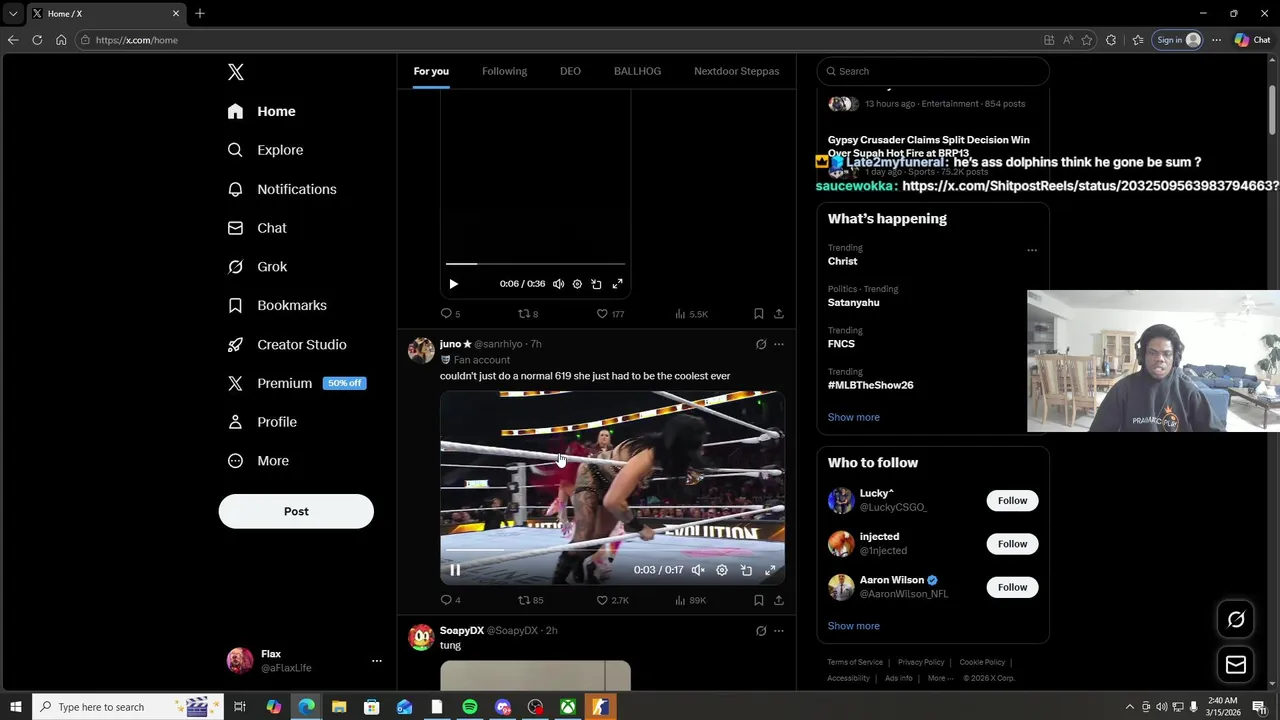Like the post with 177 likes
The width and height of the screenshot is (1280, 720).
tap(610, 314)
